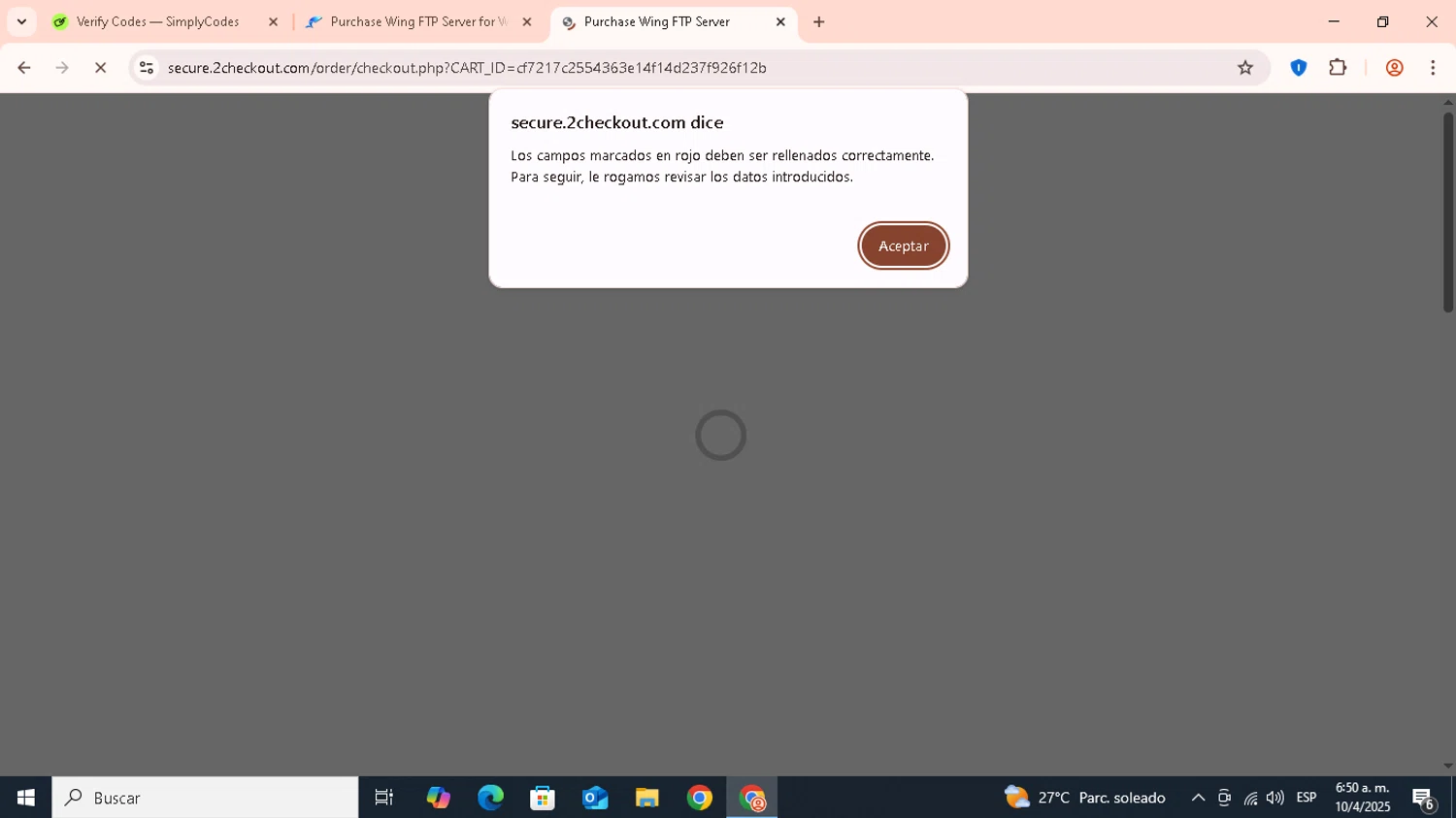Open the Chrome profile icon
This screenshot has width=1456, height=818.
(x=1395, y=67)
